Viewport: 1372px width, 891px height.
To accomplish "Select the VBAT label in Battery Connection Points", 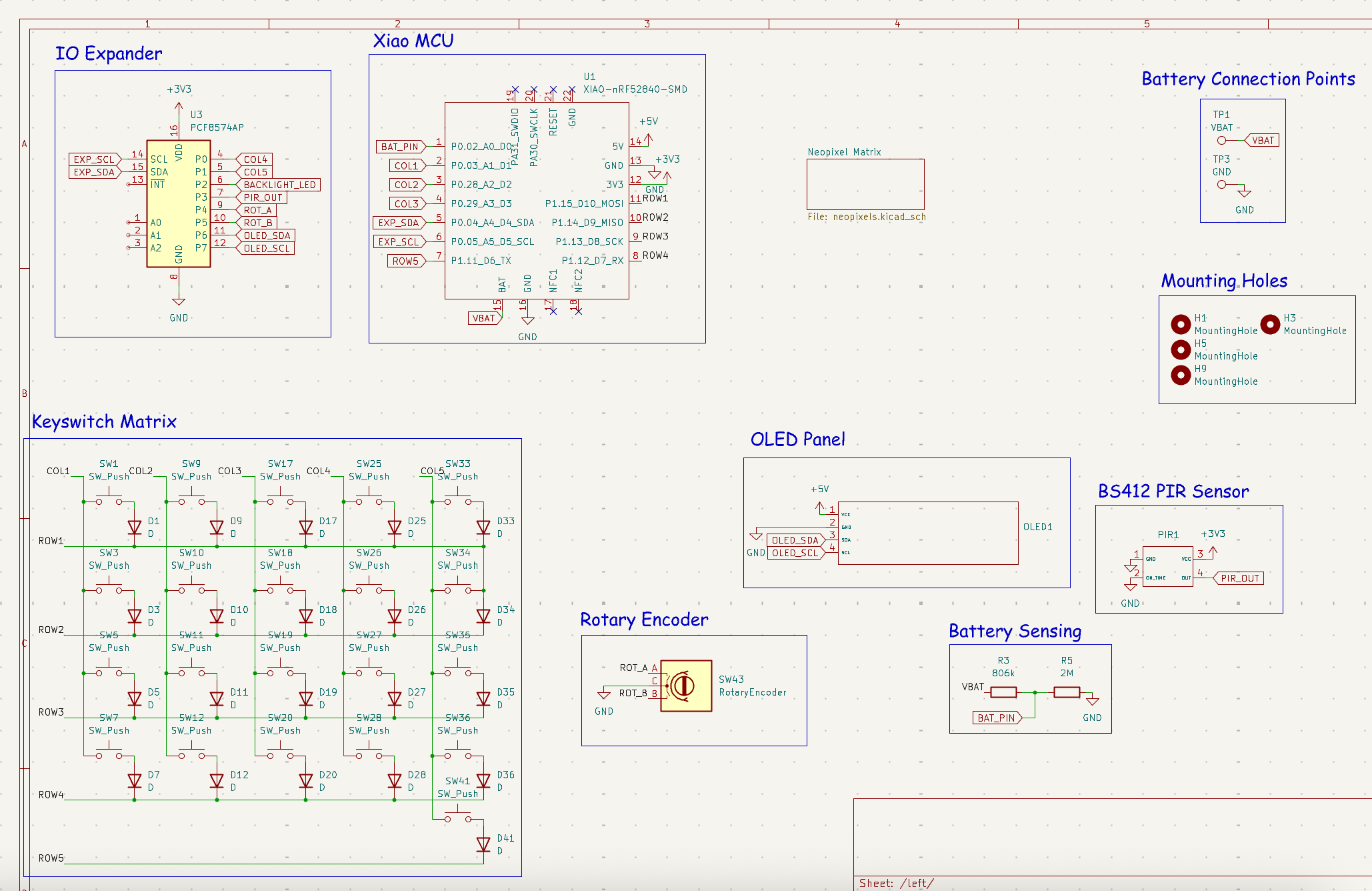I will 1262,140.
